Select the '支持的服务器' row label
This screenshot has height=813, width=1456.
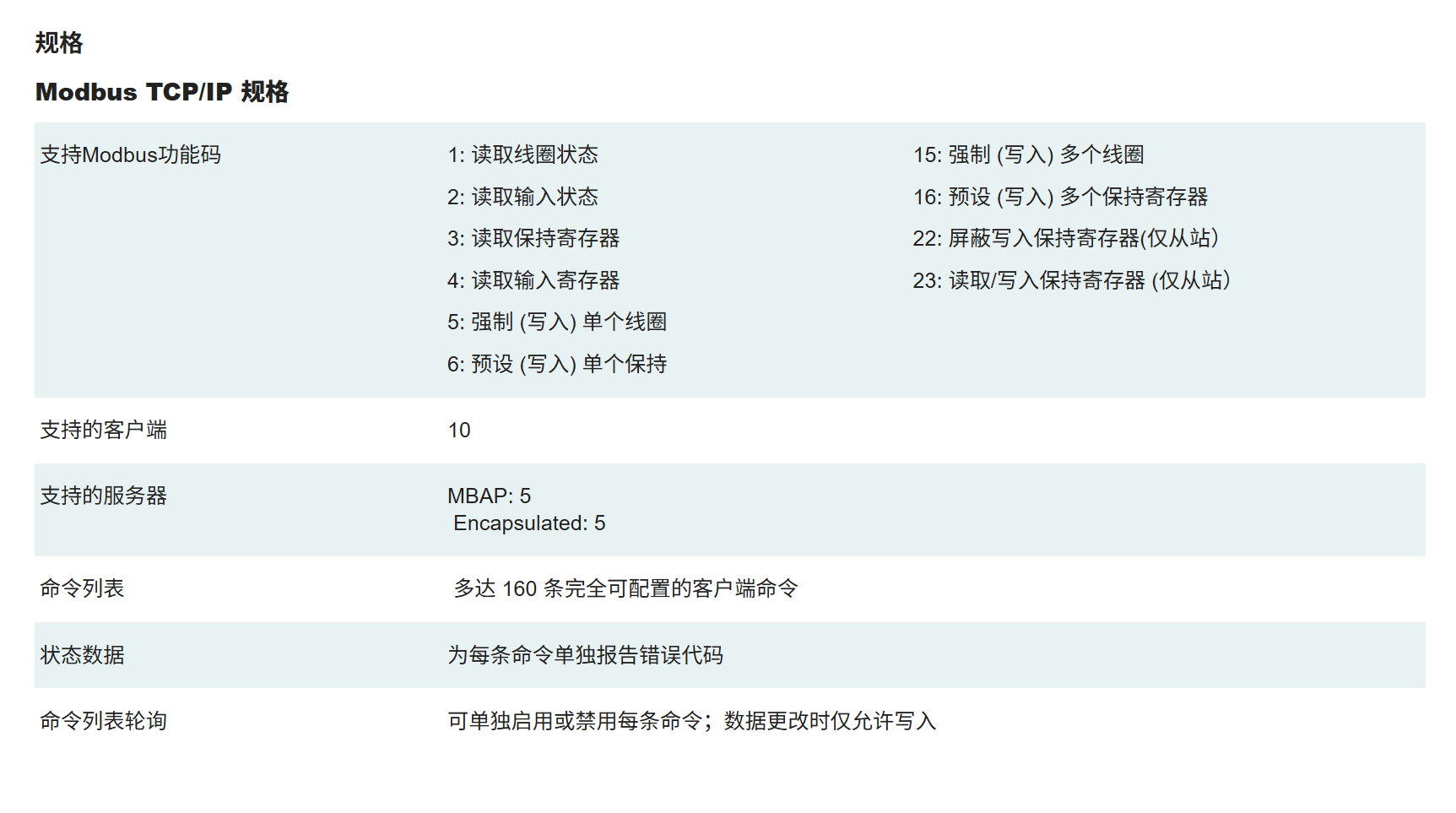click(x=104, y=496)
